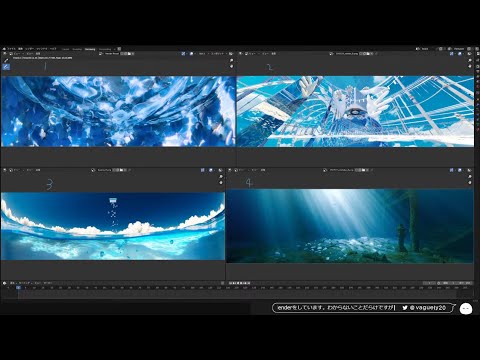The height and width of the screenshot is (360, 480).
Task: Click the active blue tool below the pencil
Action: pos(6,67)
